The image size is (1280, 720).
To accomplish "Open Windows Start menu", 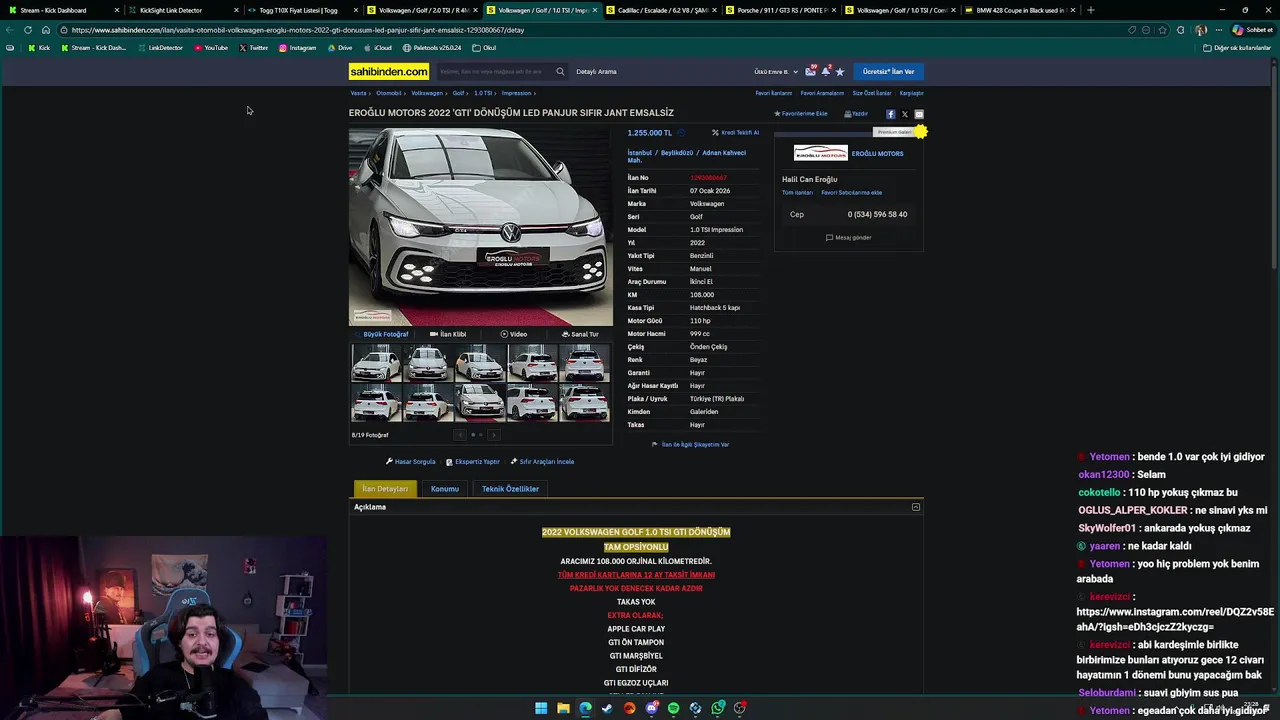I will click(x=541, y=708).
